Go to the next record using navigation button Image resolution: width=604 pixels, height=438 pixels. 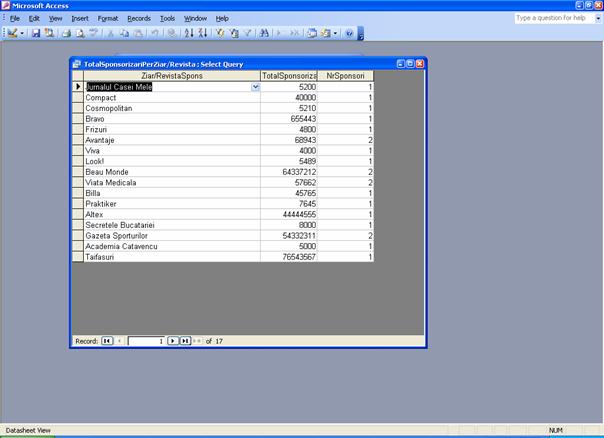[172, 341]
